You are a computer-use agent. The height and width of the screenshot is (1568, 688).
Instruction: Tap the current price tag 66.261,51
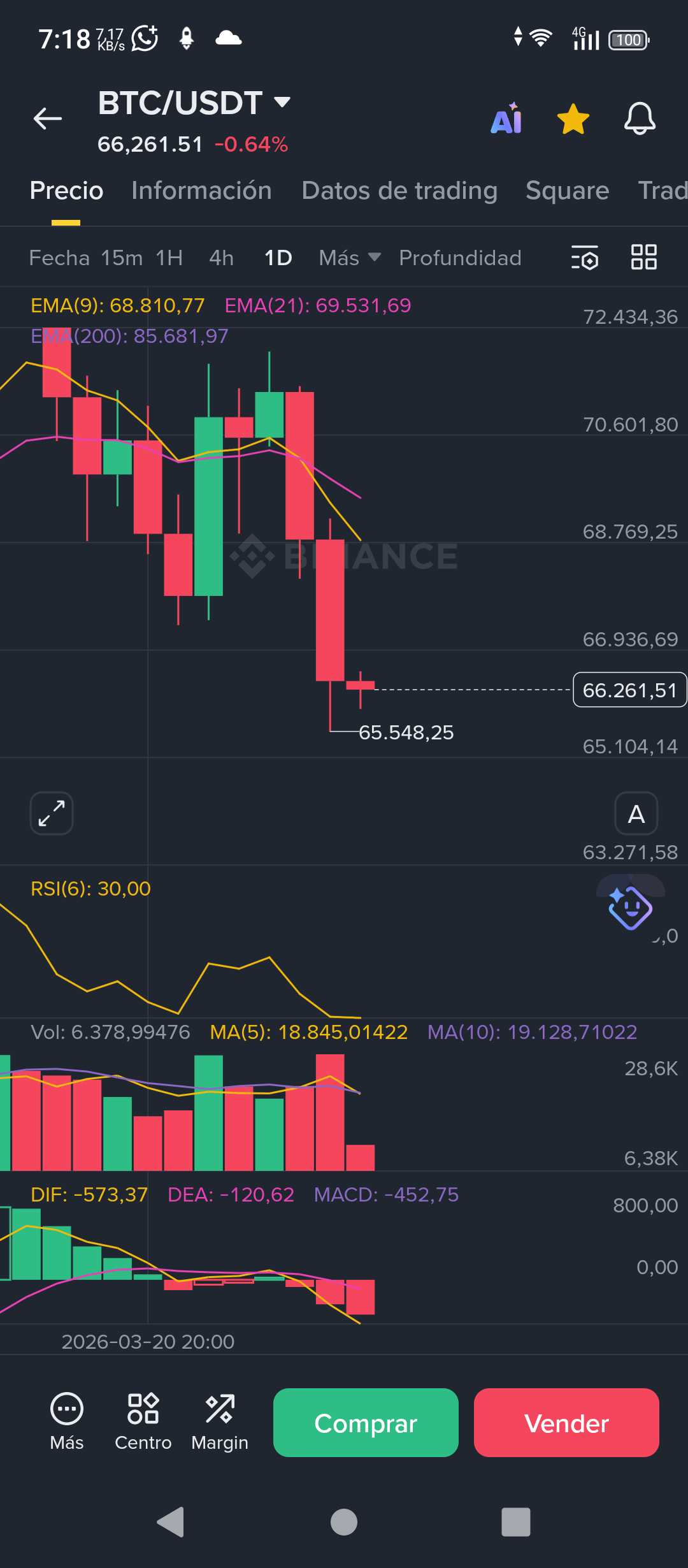tap(629, 690)
